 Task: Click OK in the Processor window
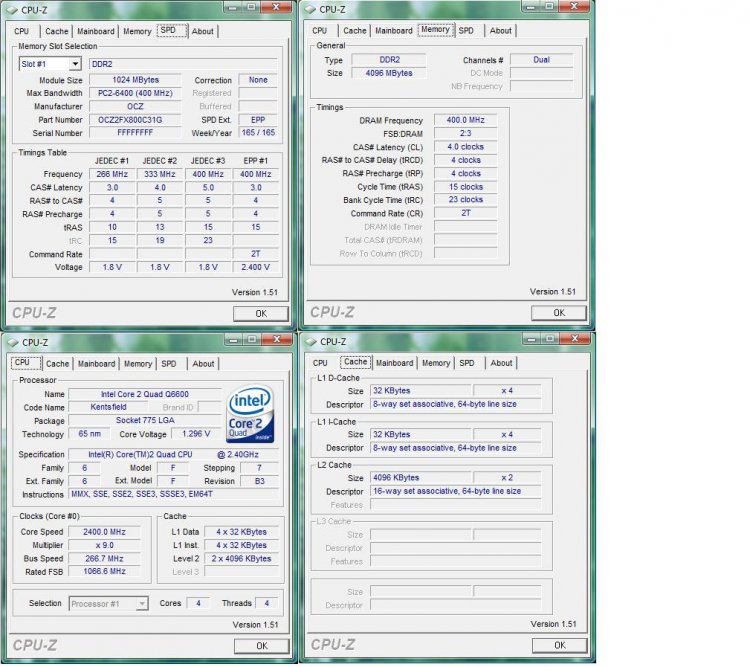click(262, 646)
